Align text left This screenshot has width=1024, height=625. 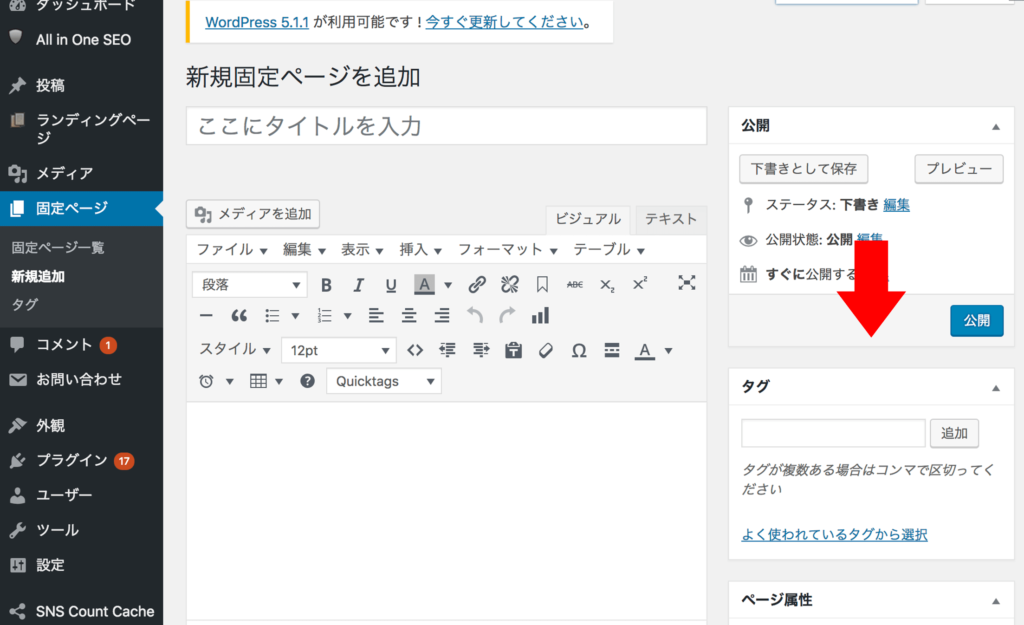[376, 316]
